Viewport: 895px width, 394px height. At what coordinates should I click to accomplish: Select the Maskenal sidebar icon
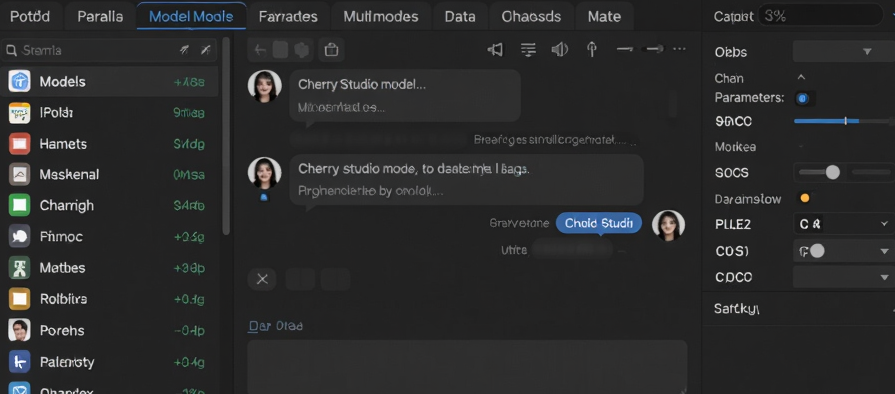tap(19, 175)
